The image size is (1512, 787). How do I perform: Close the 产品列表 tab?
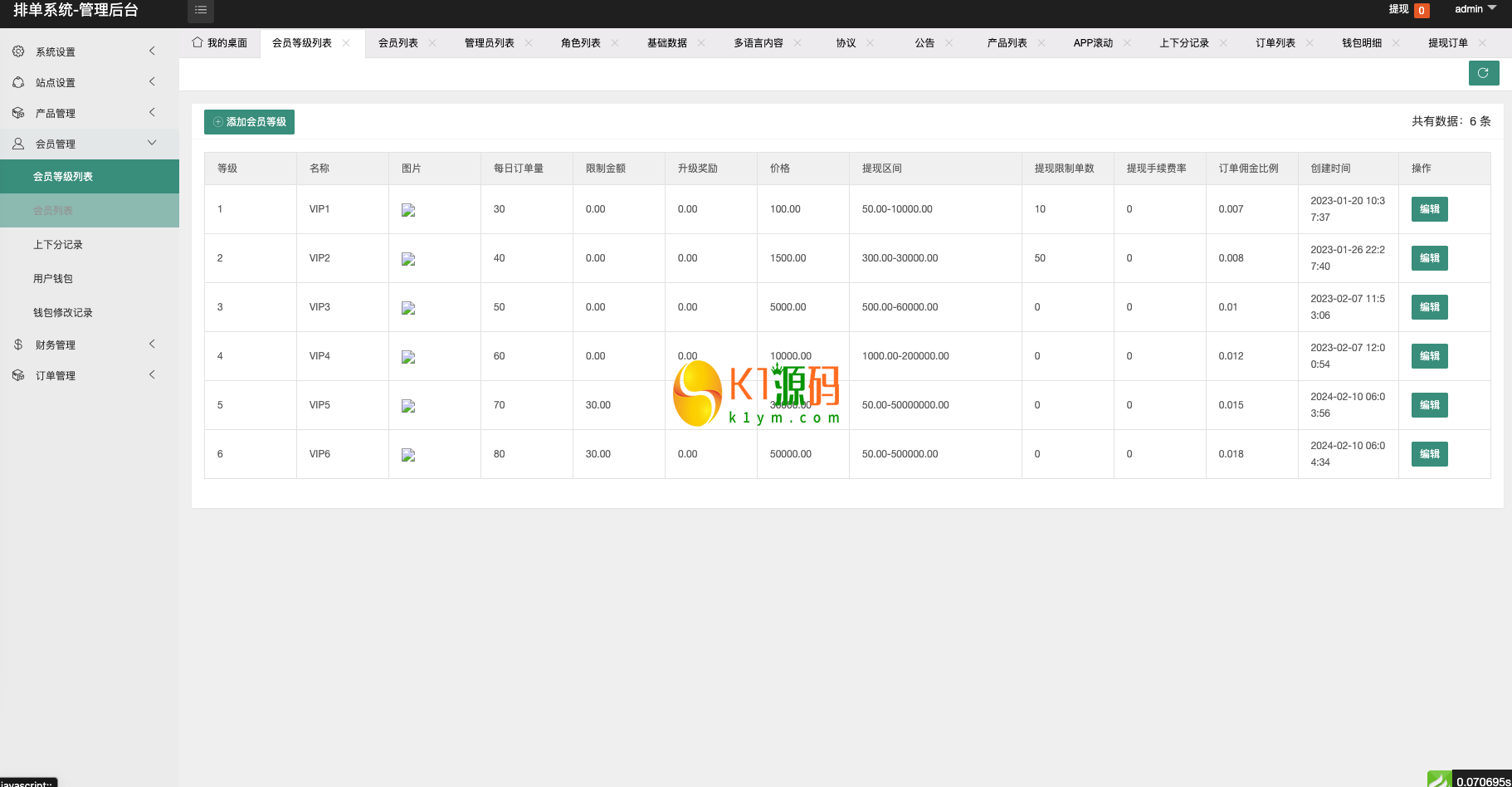1041,43
